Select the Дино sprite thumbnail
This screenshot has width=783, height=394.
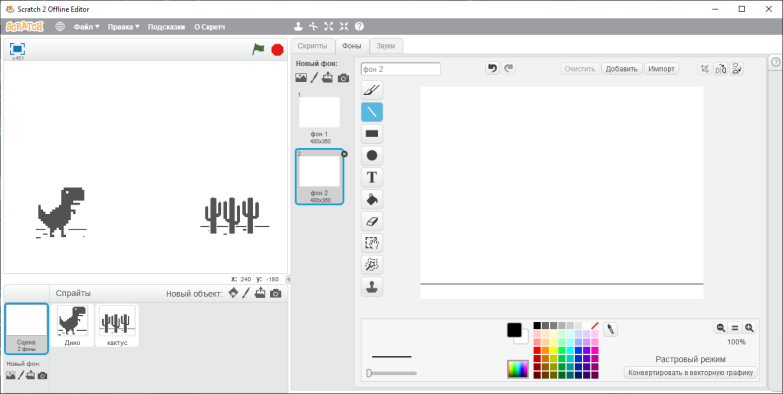[x=72, y=325]
